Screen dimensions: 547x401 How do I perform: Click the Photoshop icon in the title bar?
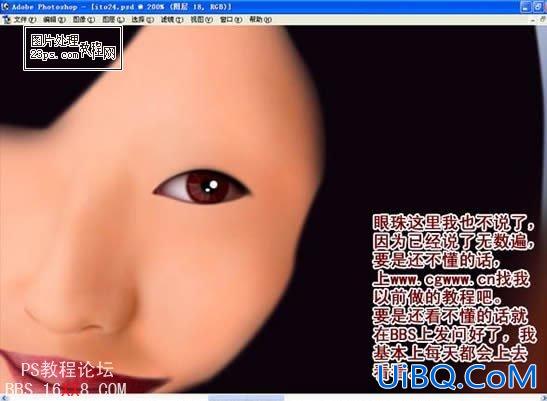5,7
